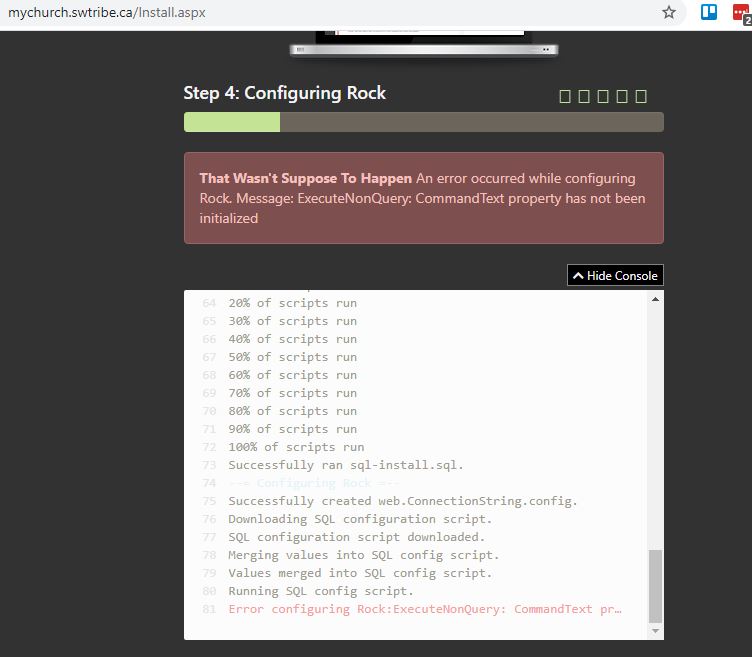Click the laptop image at page top
The height and width of the screenshot is (657, 752).
pyautogui.click(x=424, y=44)
